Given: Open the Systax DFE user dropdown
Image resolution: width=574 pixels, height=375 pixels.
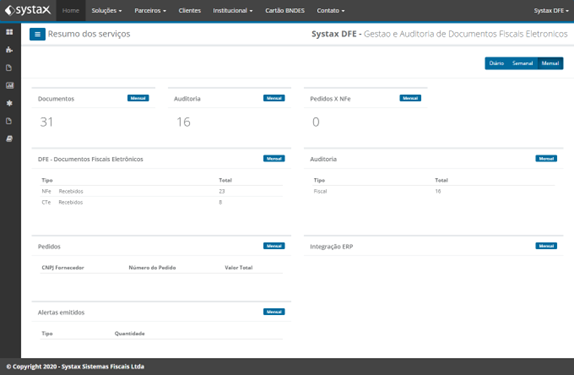Looking at the screenshot, I should [551, 11].
